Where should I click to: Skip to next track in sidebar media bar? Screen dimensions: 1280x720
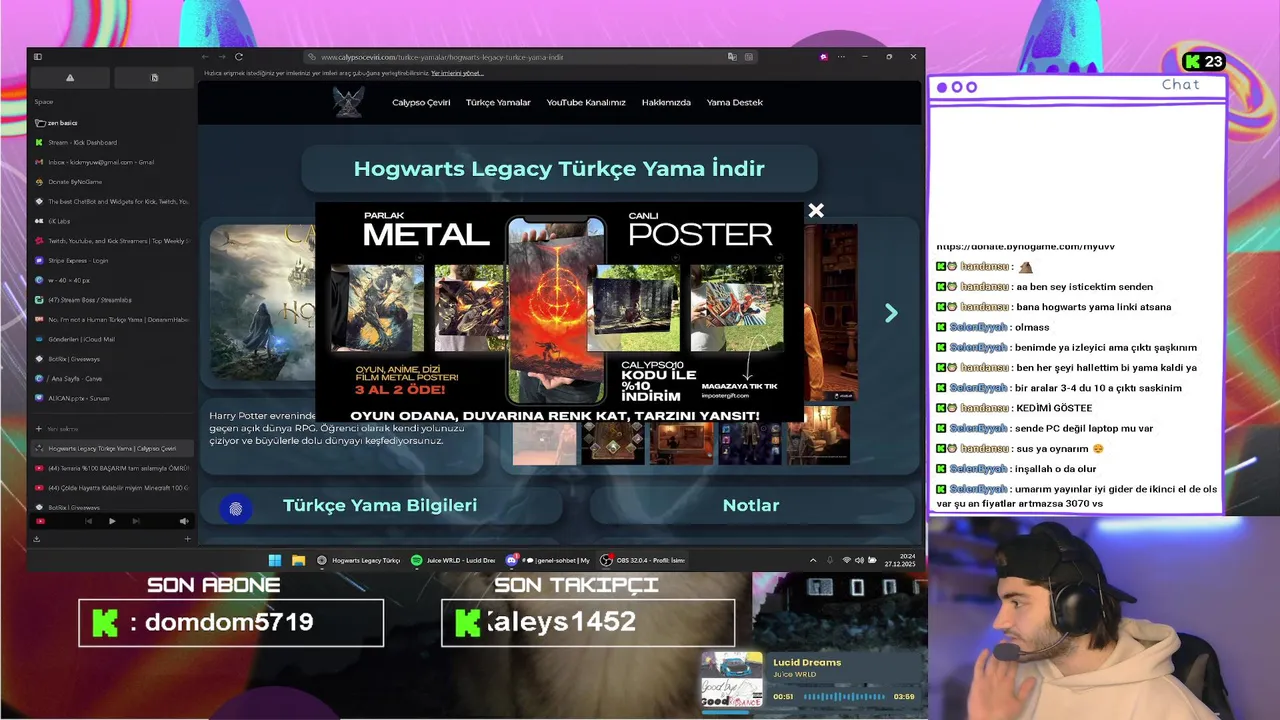pos(136,521)
